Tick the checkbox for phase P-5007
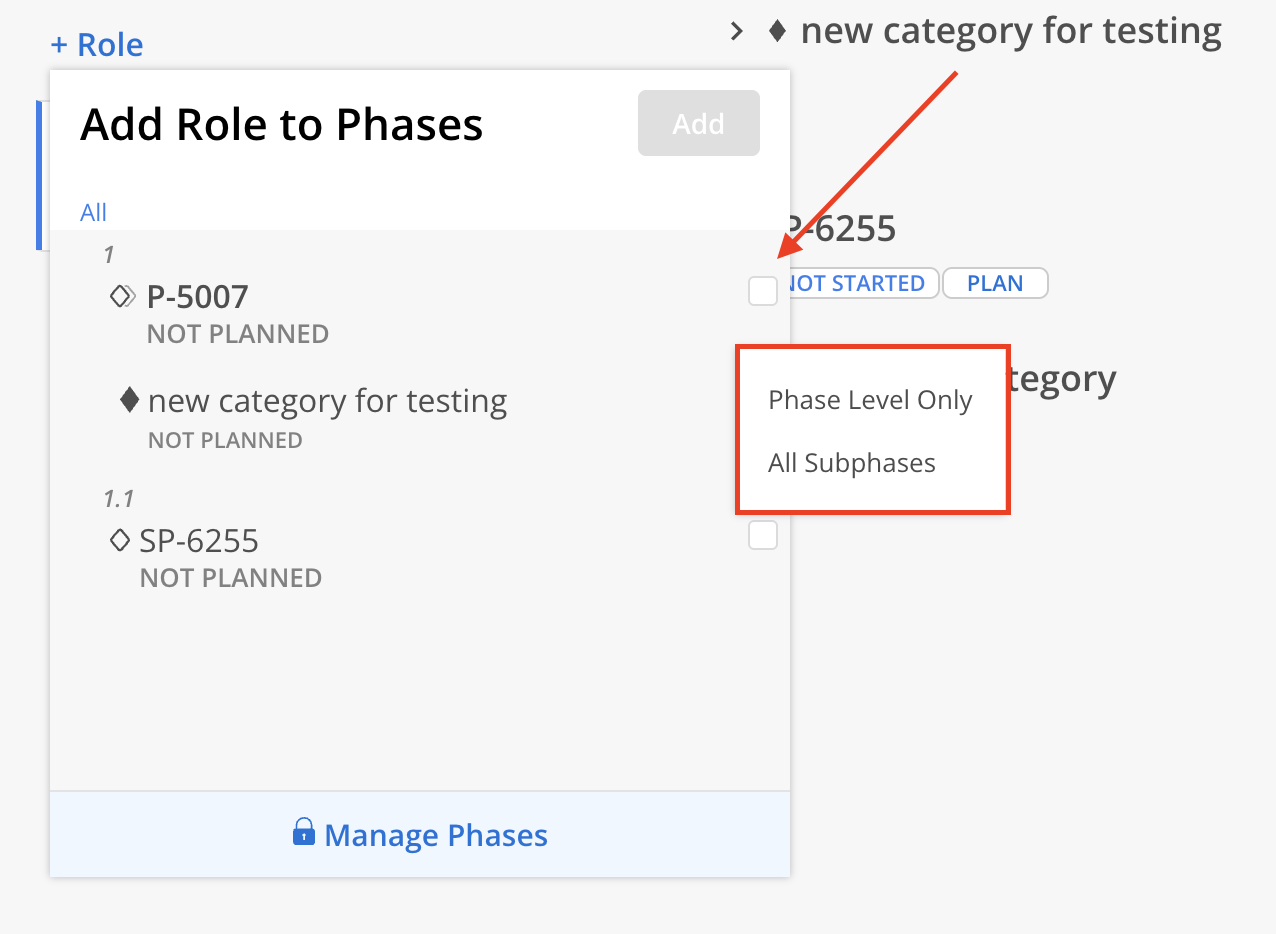 coord(763,291)
